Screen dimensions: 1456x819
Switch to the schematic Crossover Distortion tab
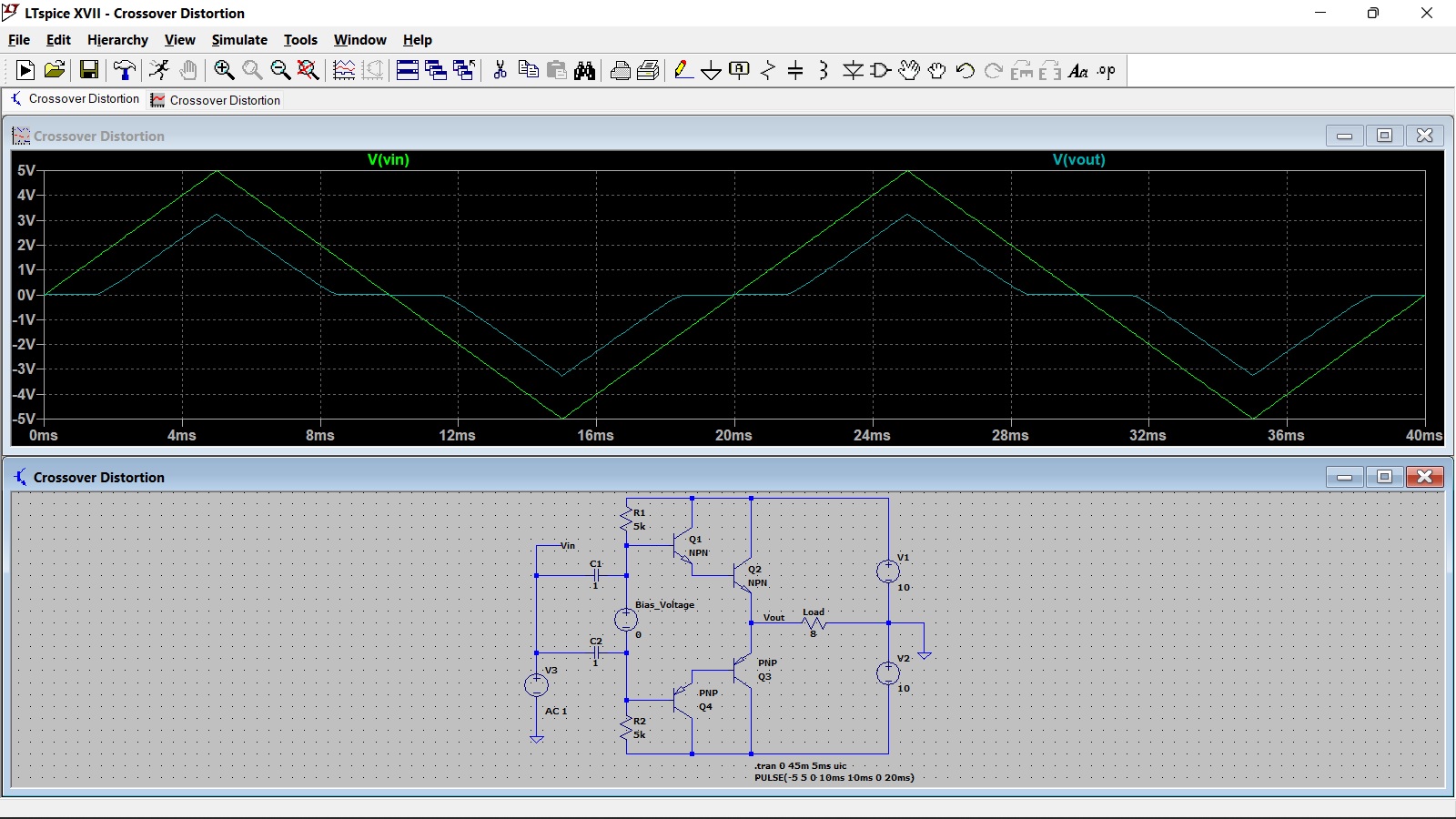[76, 99]
